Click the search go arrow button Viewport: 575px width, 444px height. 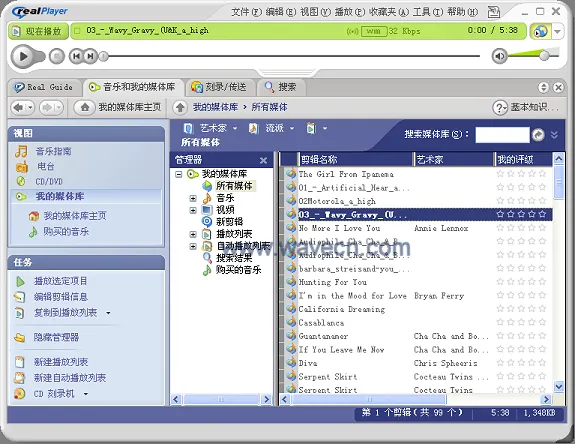[538, 135]
